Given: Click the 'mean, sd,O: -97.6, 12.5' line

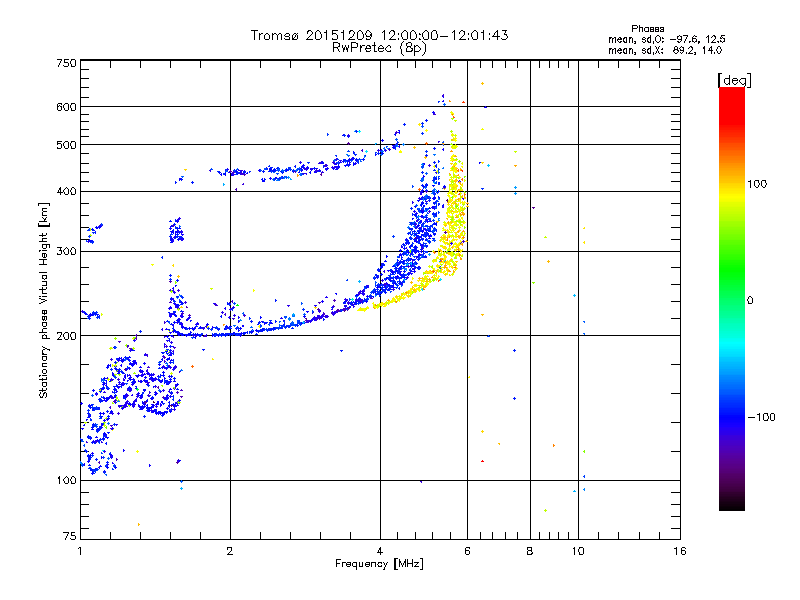Looking at the screenshot, I should [x=666, y=39].
